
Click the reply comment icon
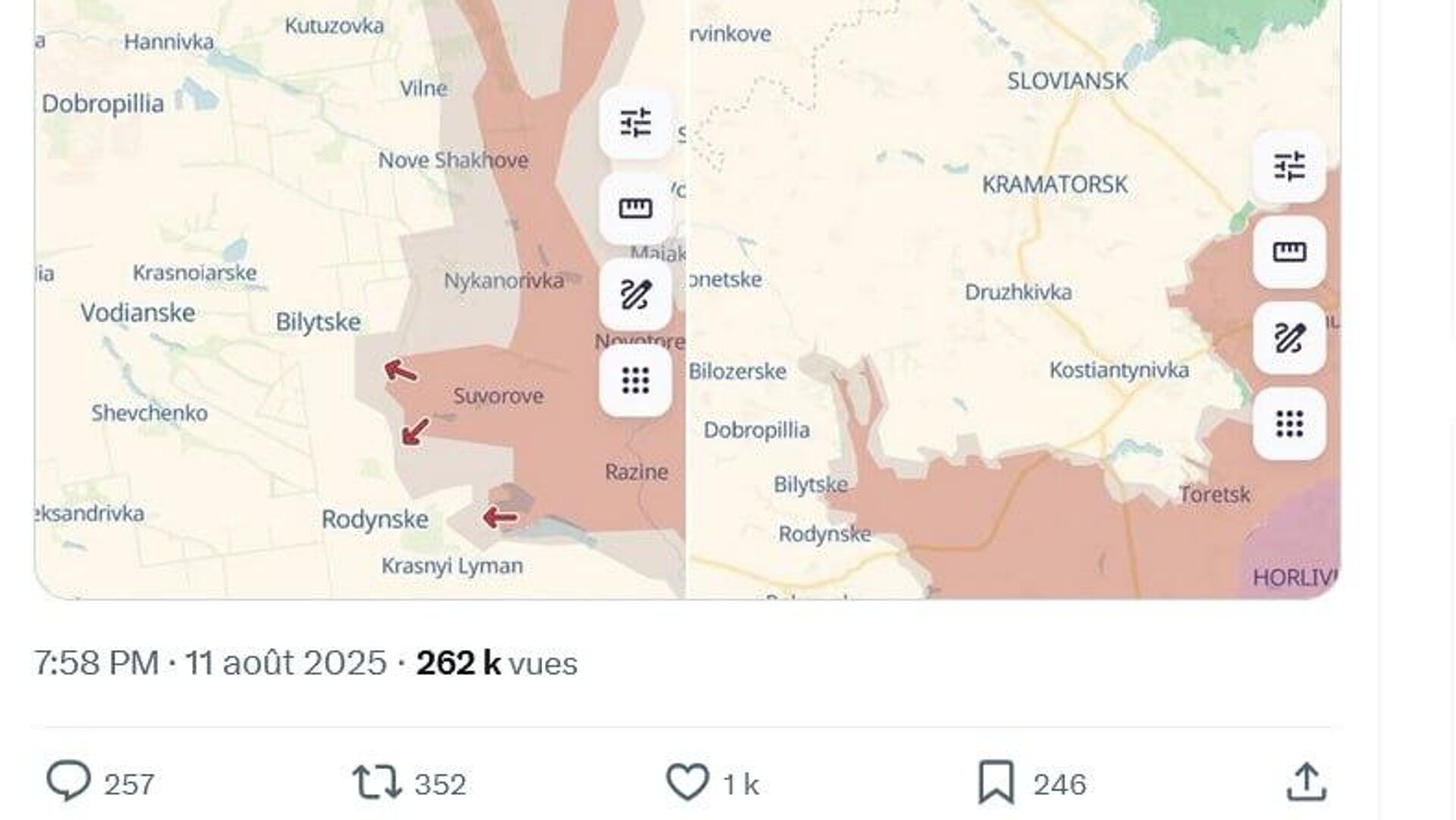tap(68, 782)
